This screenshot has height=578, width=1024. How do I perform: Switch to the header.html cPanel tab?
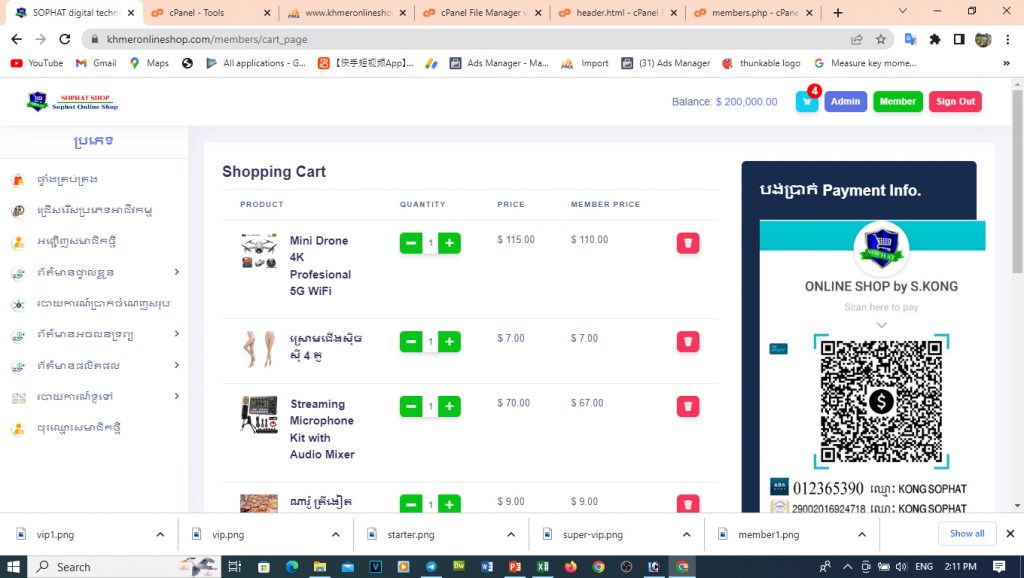[x=614, y=13]
